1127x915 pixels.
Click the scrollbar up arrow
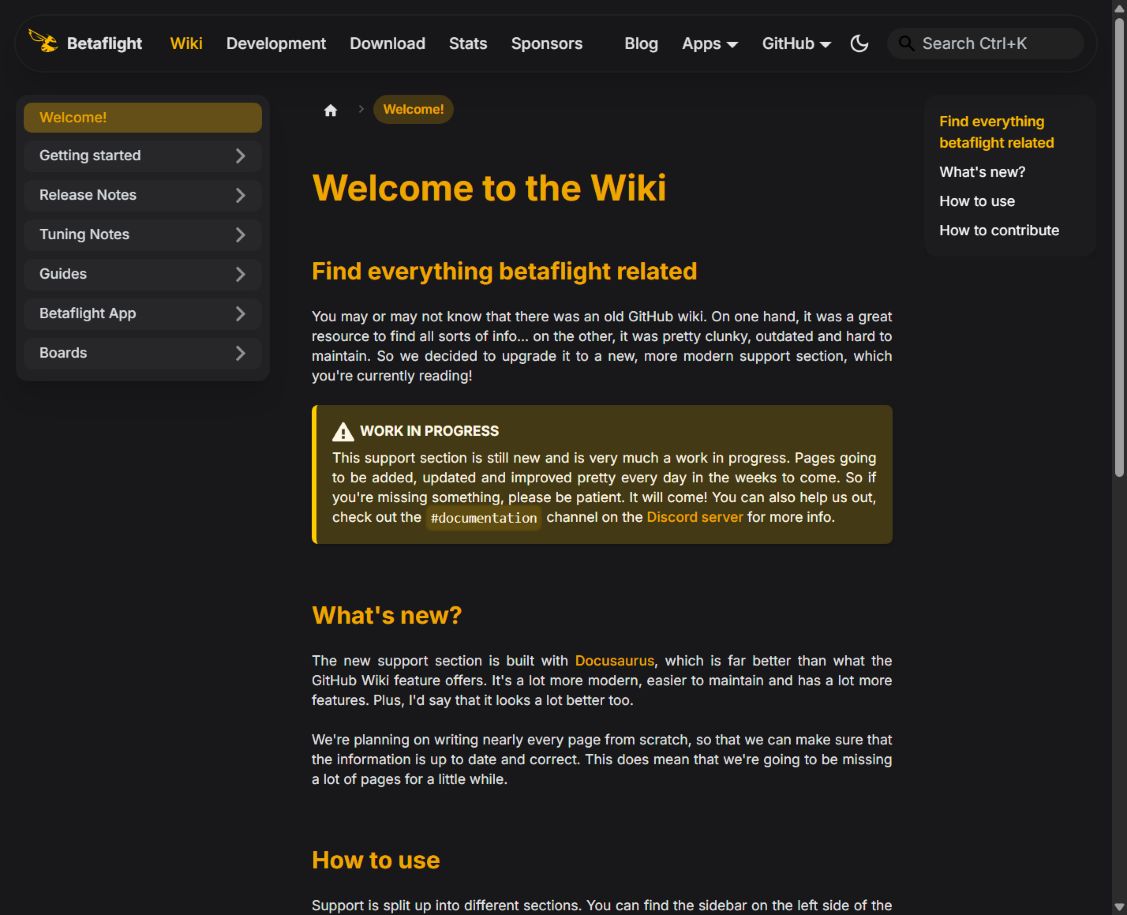point(1119,7)
